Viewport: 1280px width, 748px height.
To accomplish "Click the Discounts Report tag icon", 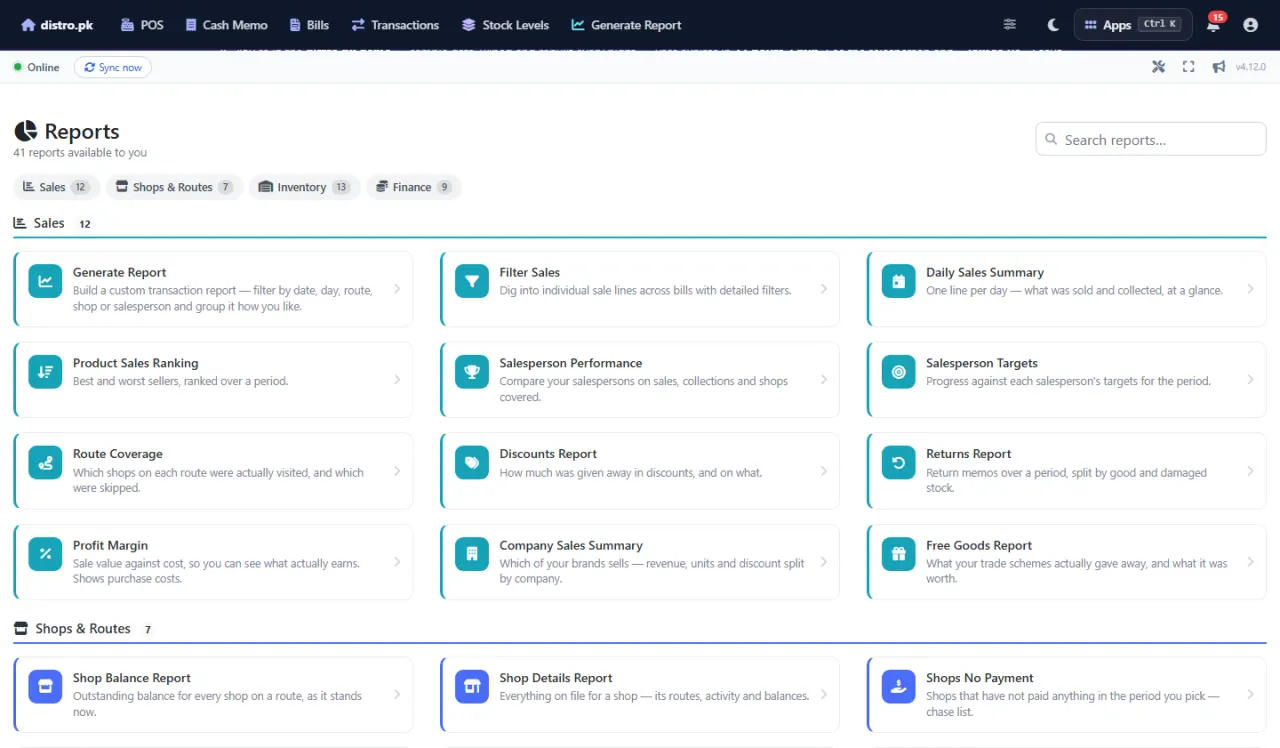I will pyautogui.click(x=472, y=463).
